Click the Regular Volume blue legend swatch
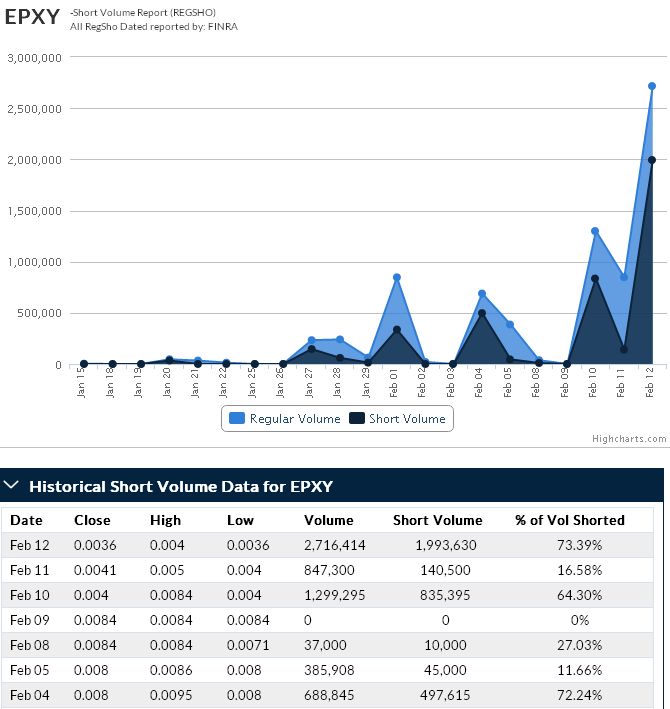Viewport: 670px width, 709px height. point(237,418)
